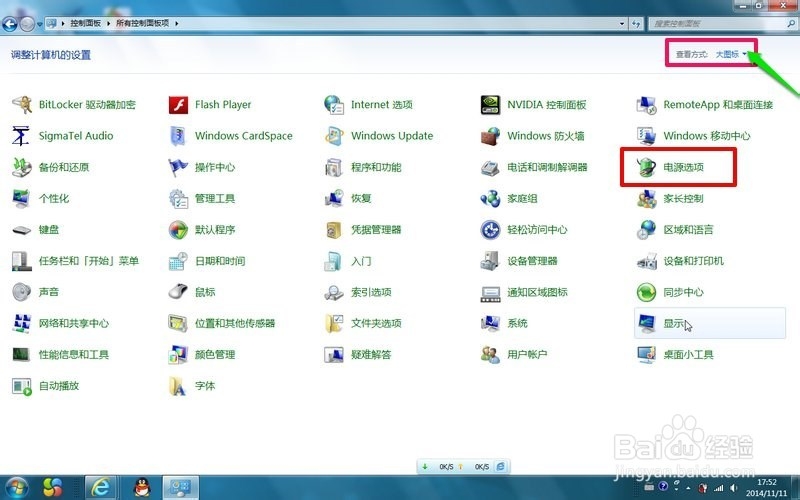
Task: Open 任务栏和「开始」菜单 link
Action: (89, 261)
